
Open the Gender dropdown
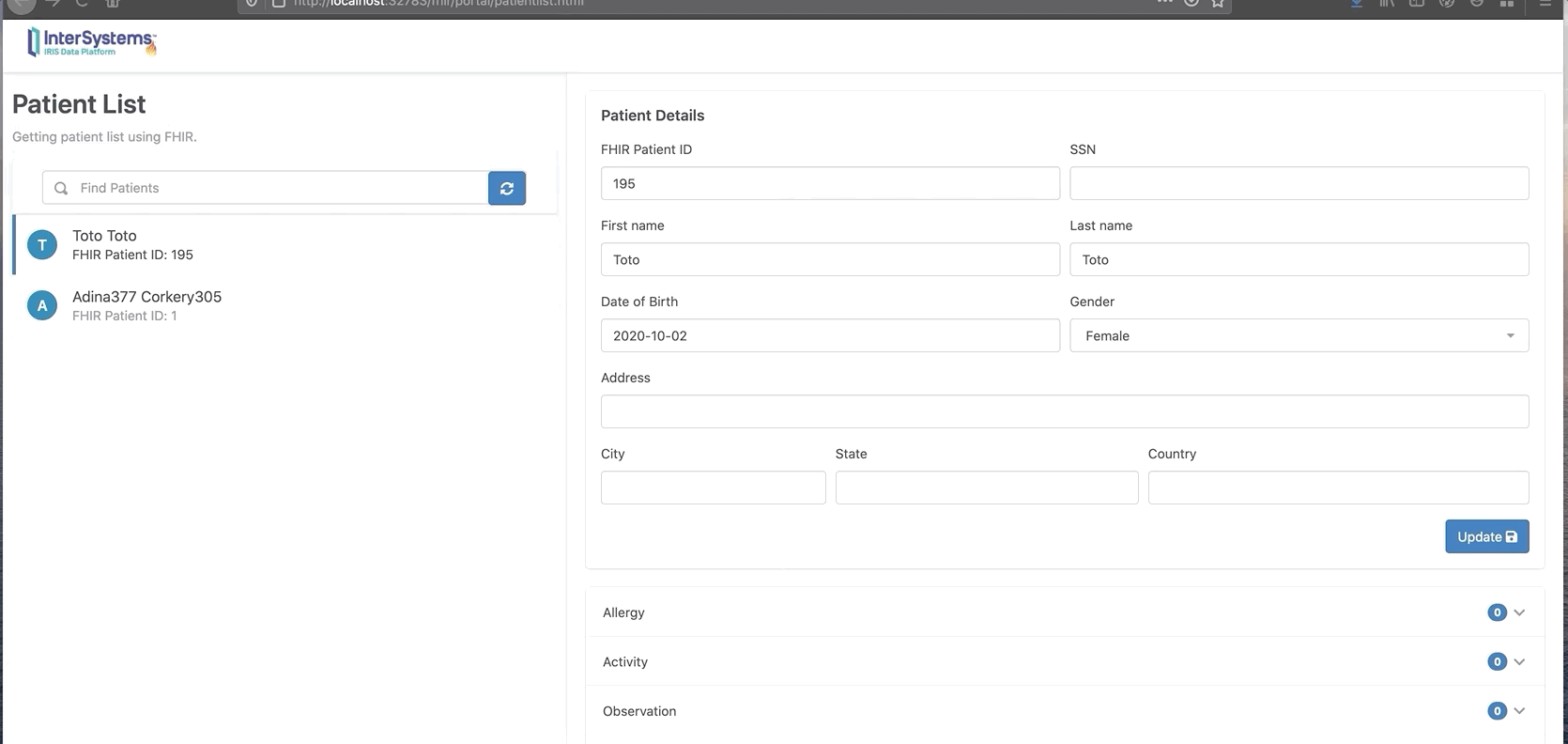(1299, 335)
